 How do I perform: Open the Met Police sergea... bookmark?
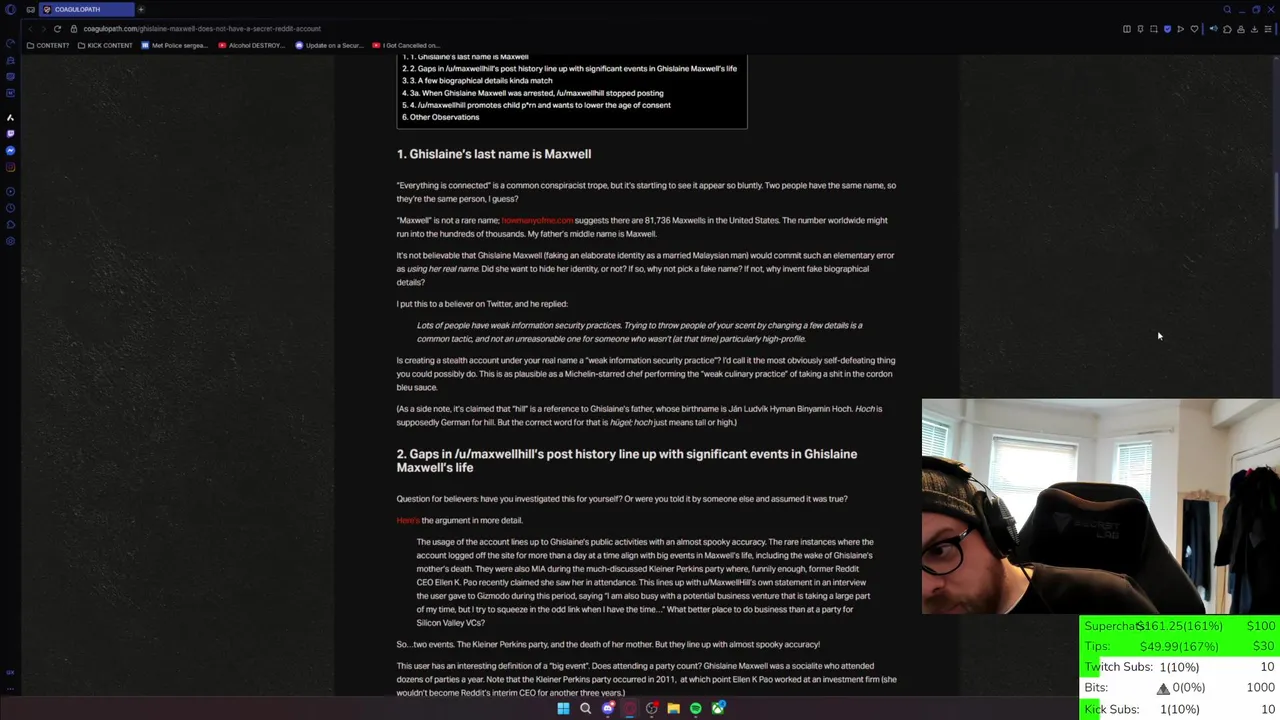pos(175,45)
